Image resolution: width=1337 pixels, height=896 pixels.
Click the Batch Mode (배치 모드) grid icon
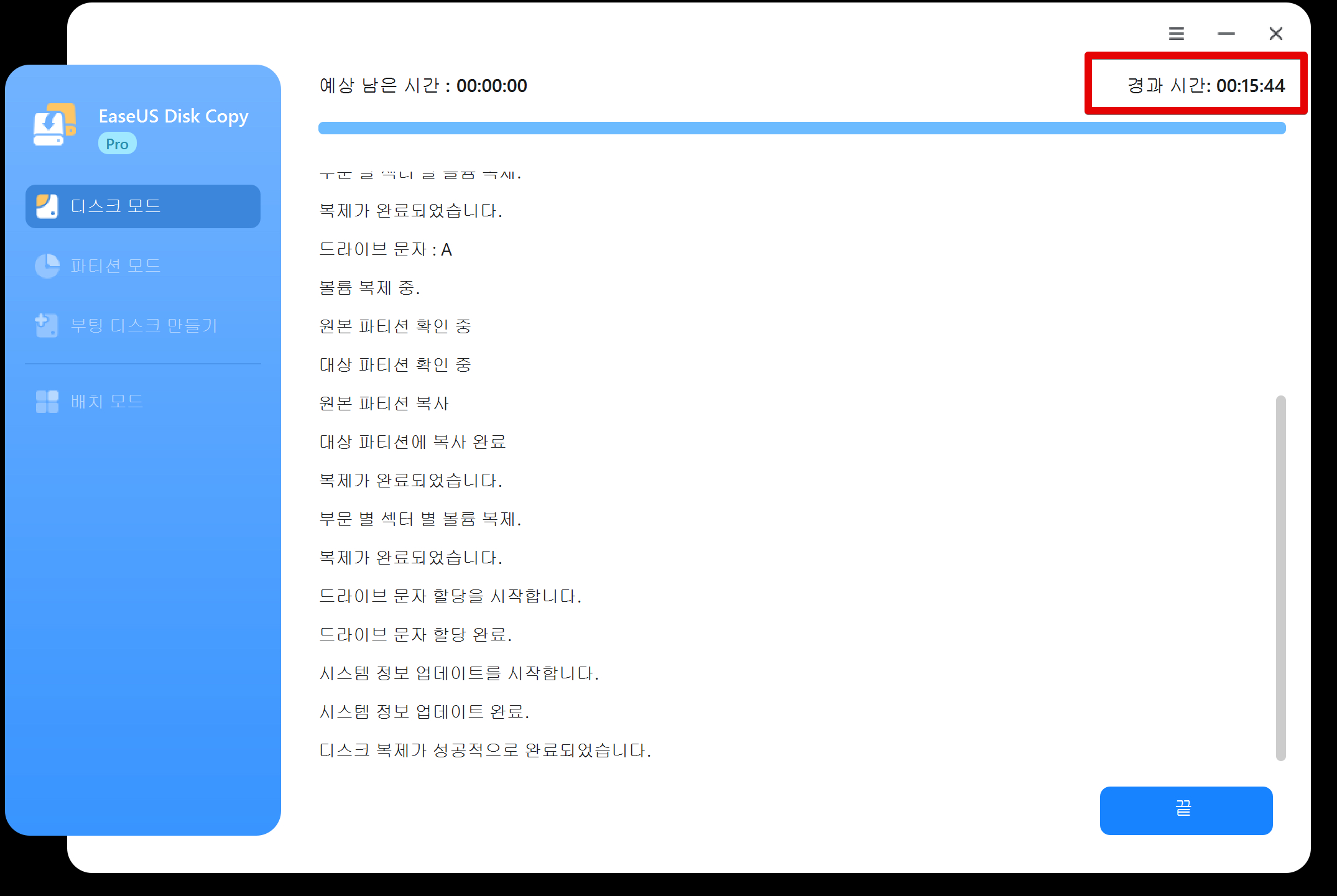click(47, 402)
